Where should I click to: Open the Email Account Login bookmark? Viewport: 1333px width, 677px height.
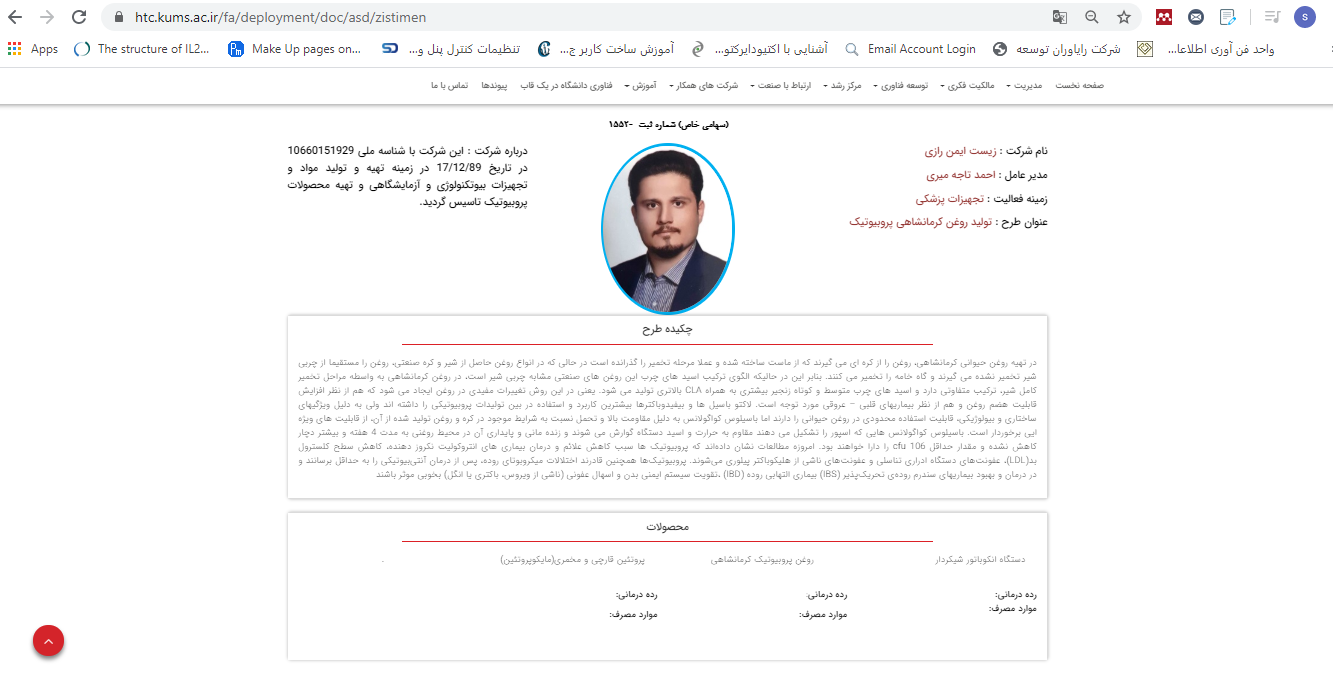[909, 49]
